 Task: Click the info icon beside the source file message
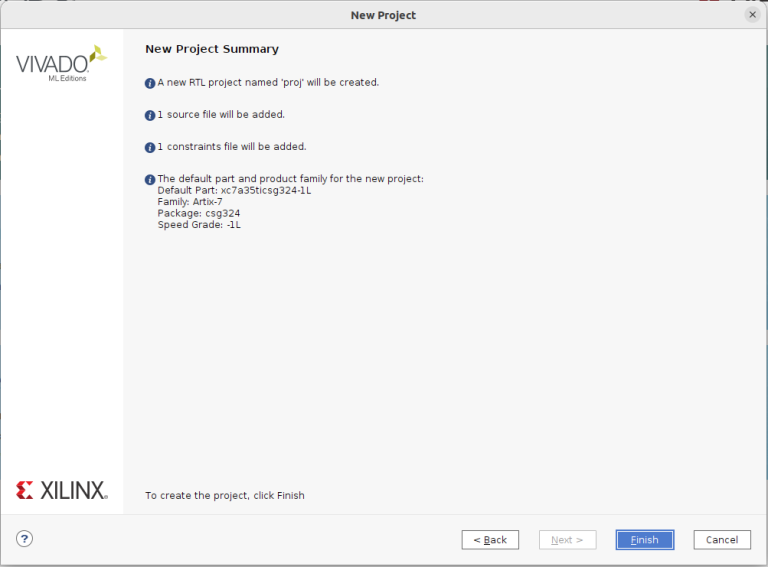click(150, 115)
